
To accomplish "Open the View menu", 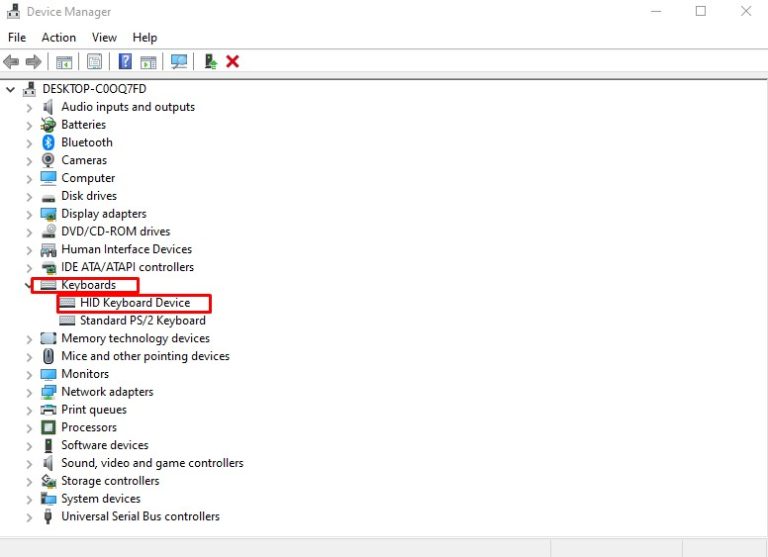I will (x=104, y=37).
